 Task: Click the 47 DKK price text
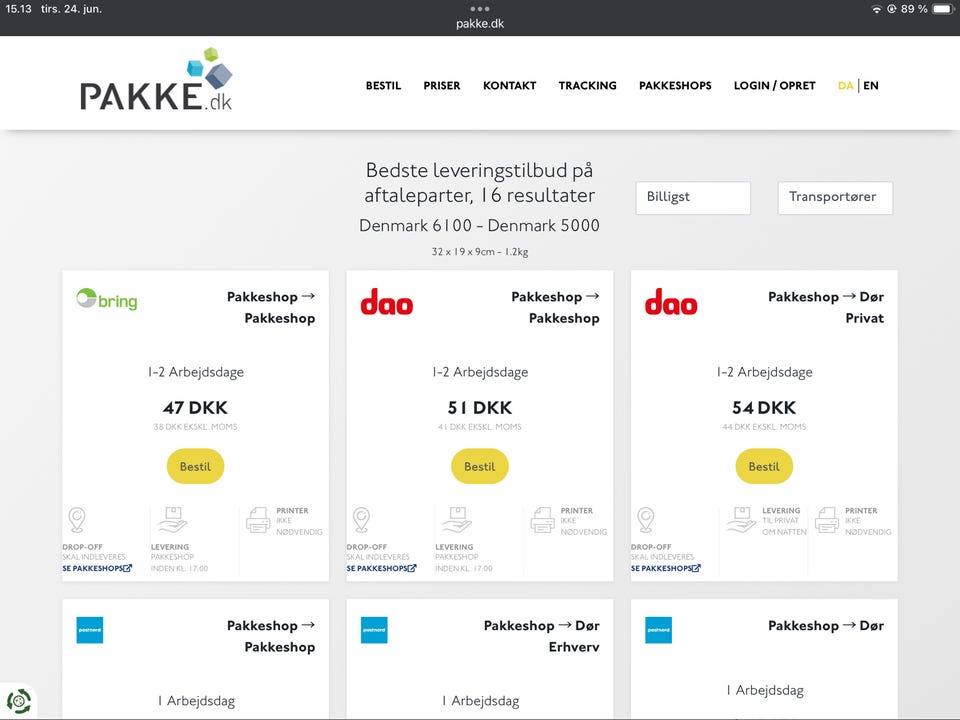point(195,408)
